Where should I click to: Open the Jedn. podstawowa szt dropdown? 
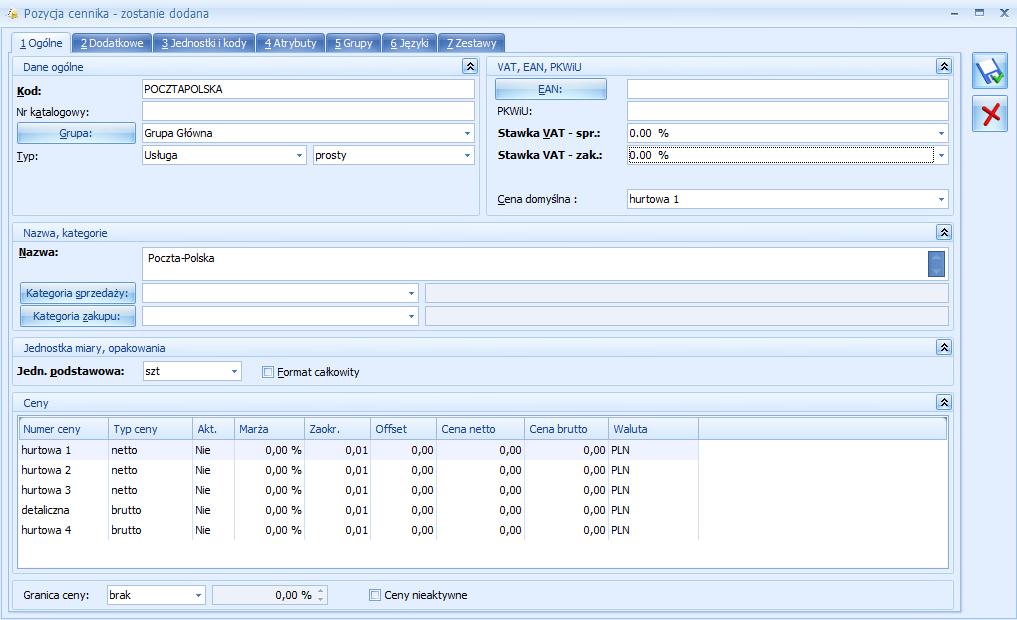click(x=234, y=371)
